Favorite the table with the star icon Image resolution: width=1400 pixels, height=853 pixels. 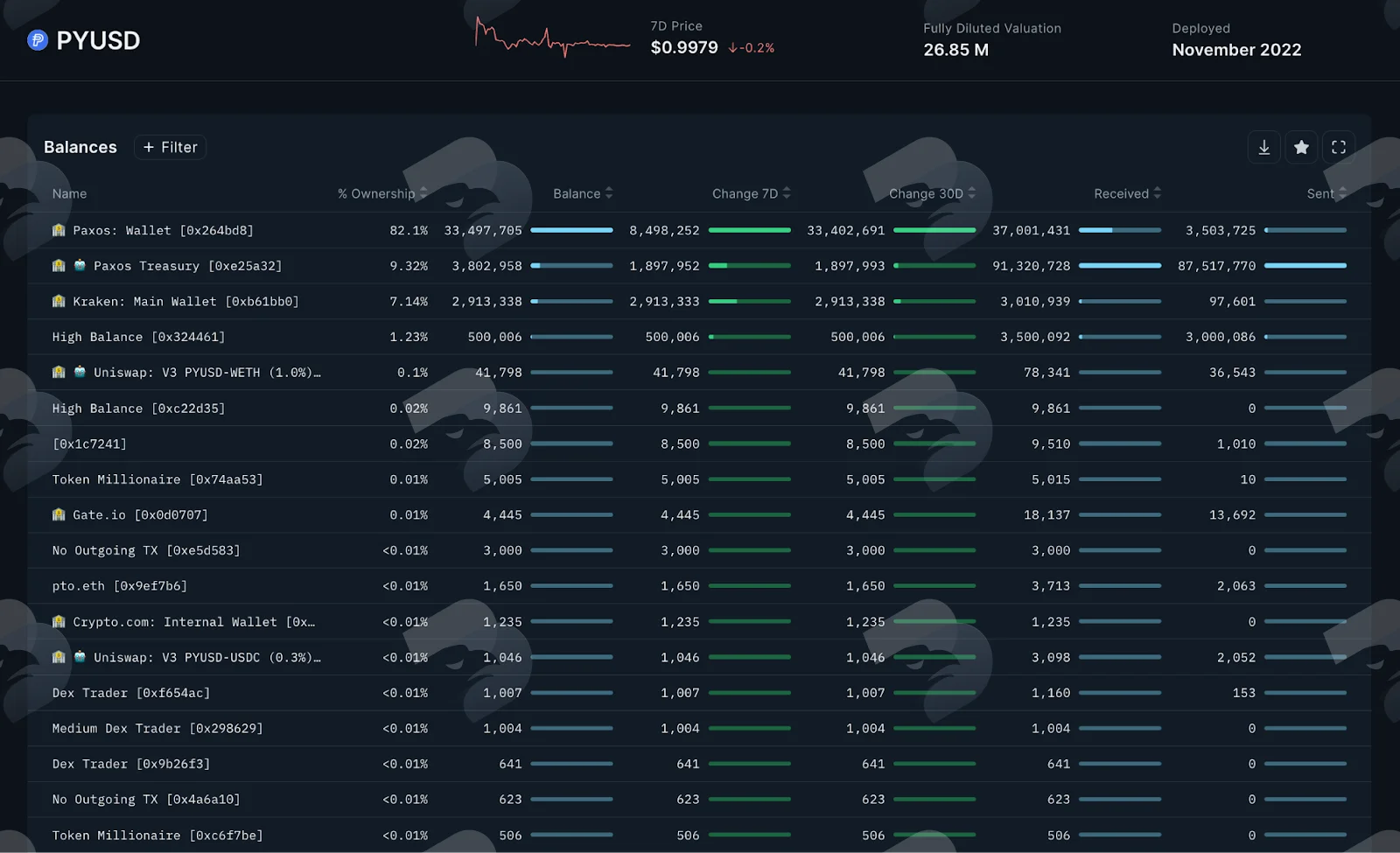click(x=1302, y=147)
